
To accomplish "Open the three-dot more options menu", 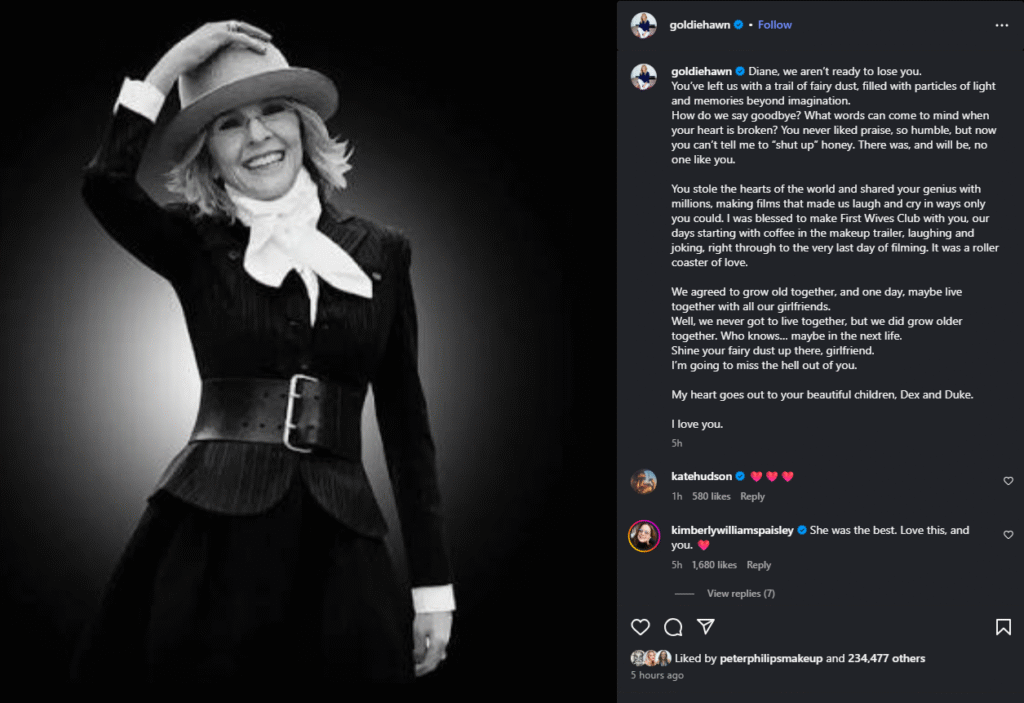I will pyautogui.click(x=1001, y=25).
